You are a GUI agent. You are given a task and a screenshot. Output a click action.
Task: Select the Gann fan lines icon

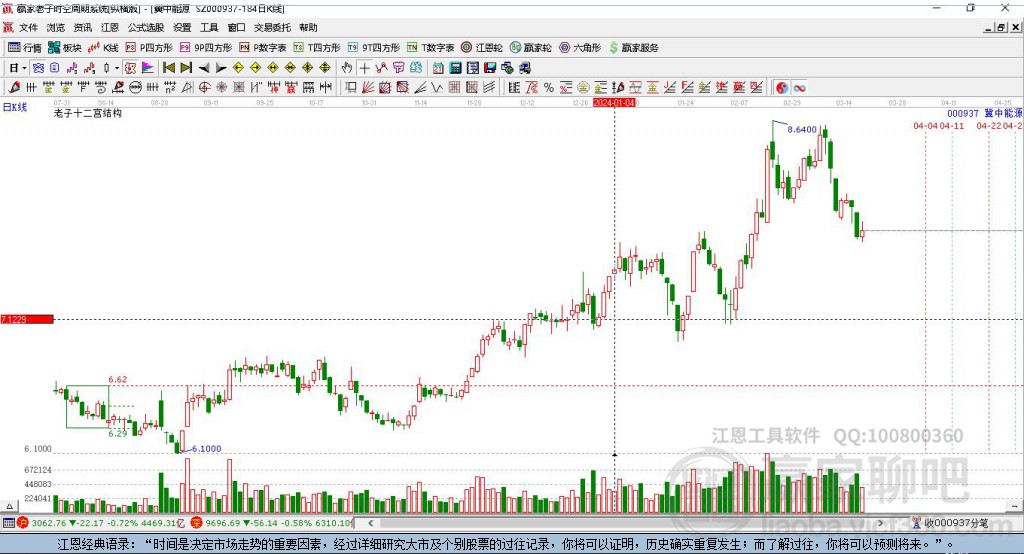click(368, 87)
